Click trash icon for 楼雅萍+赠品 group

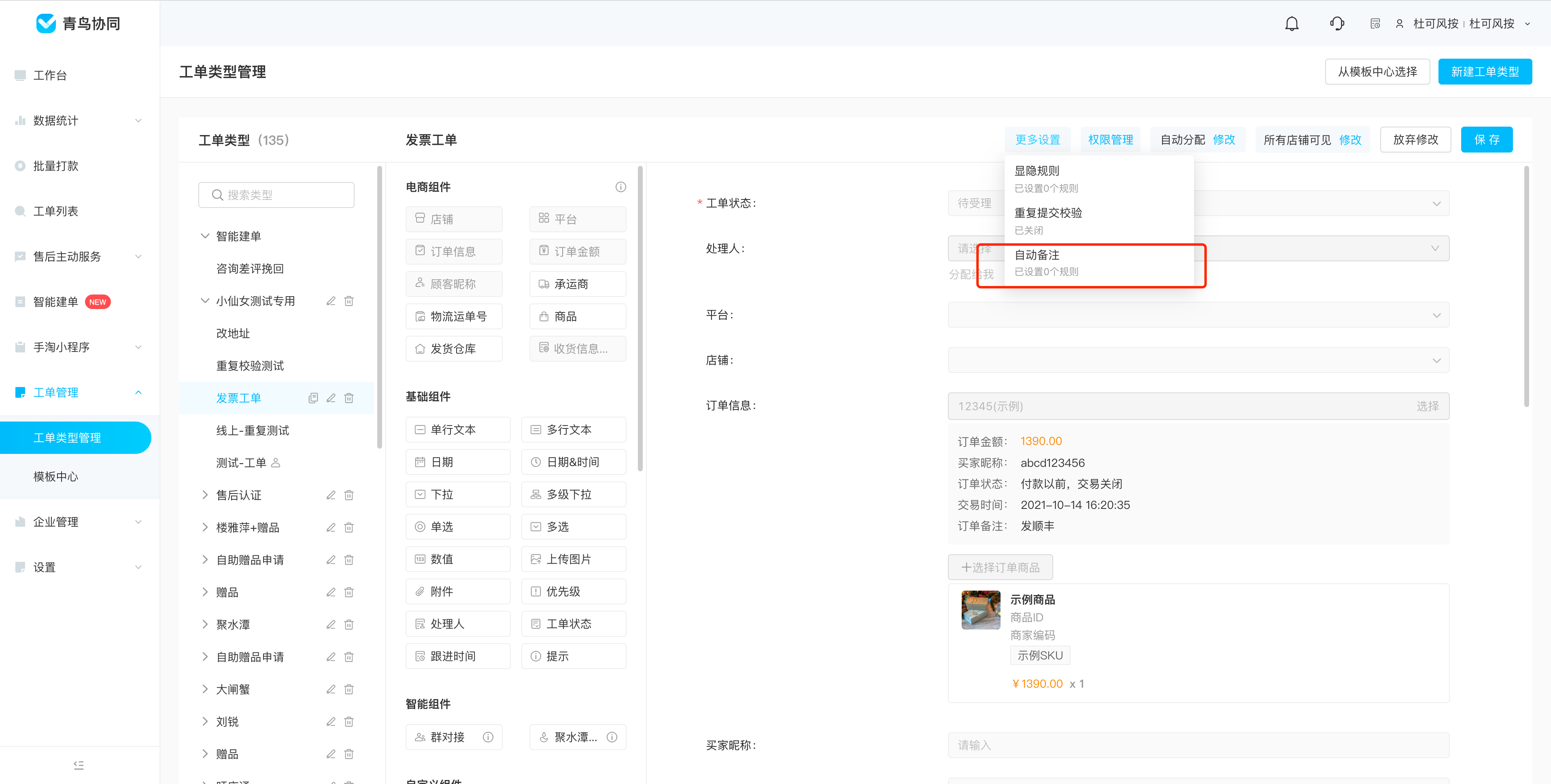tap(348, 528)
